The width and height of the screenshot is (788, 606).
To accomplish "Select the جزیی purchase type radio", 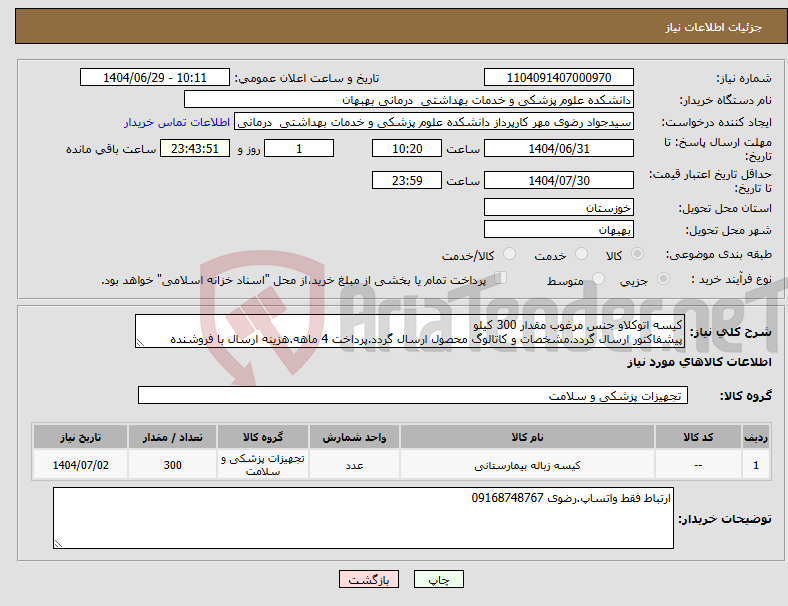I will point(663,278).
